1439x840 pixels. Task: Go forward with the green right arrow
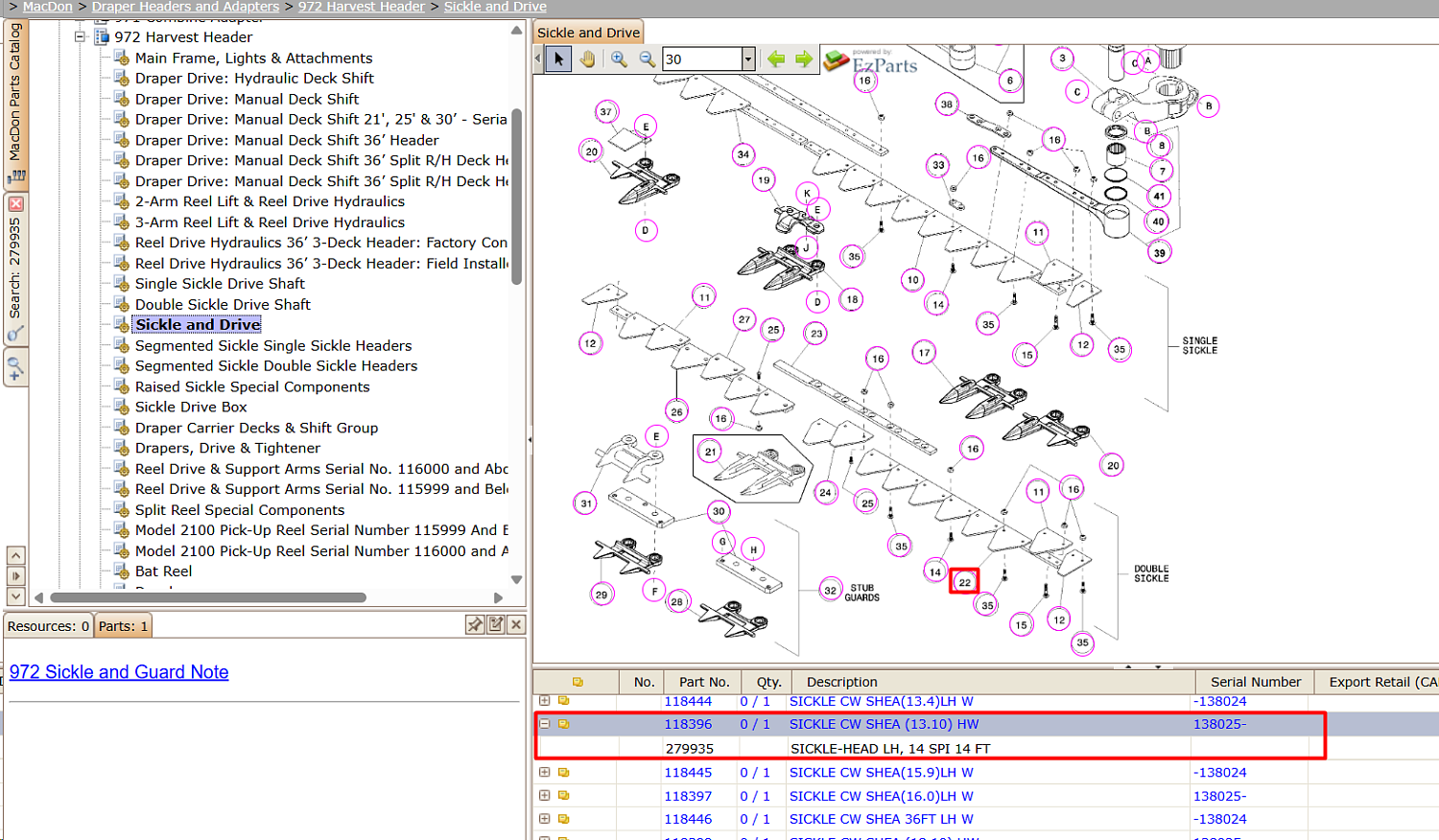pyautogui.click(x=804, y=59)
